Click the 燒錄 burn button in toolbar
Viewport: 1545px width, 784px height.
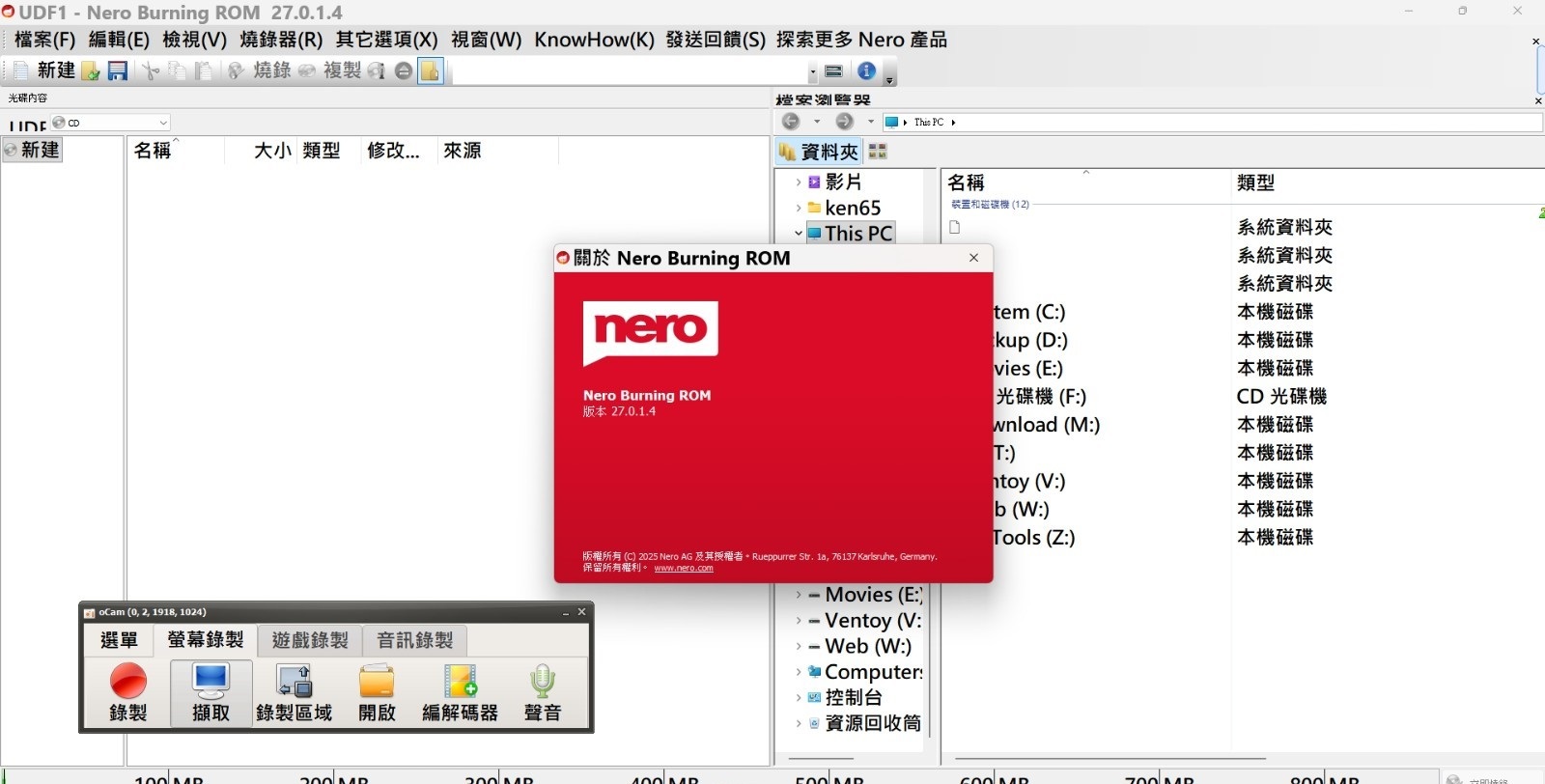tap(260, 70)
